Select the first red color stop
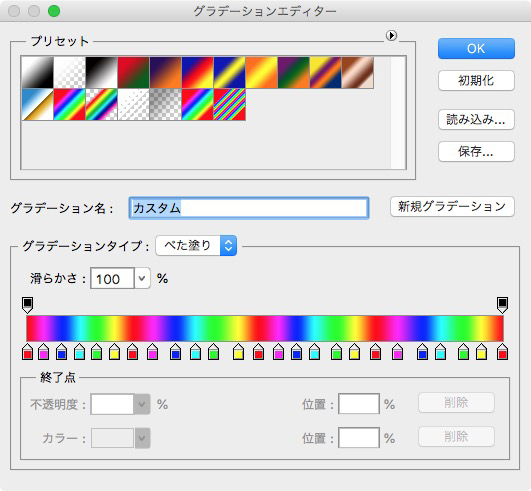531x491 pixels. point(27,351)
